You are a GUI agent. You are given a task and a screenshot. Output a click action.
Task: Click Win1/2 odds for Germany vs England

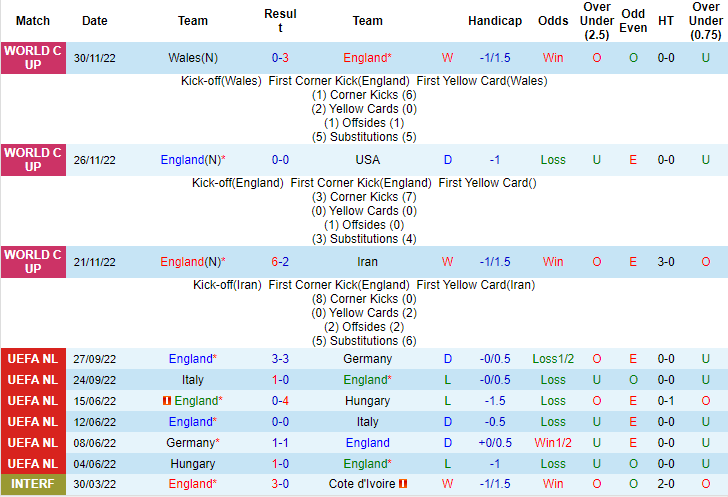[x=552, y=443]
